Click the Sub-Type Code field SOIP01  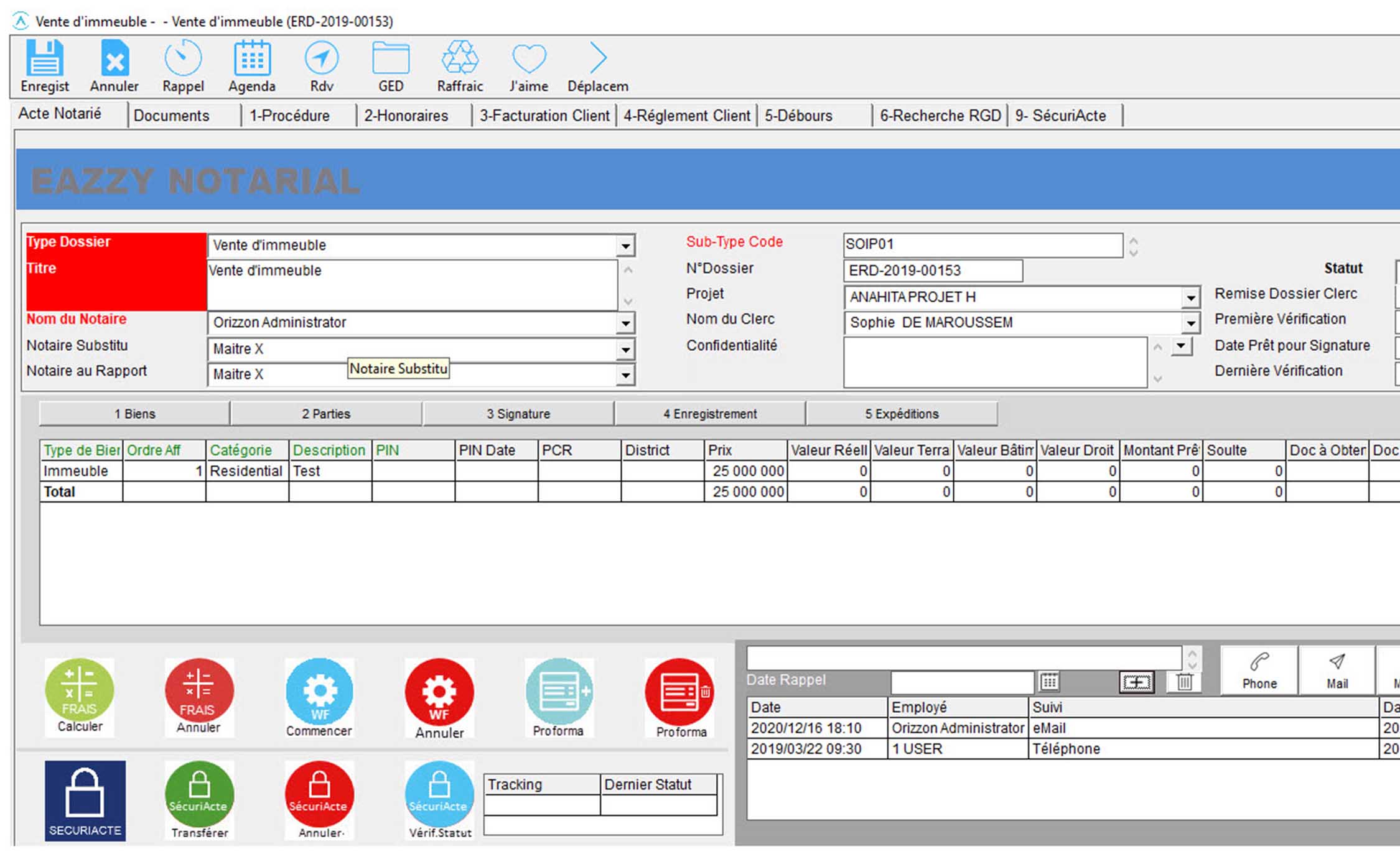[x=983, y=245]
